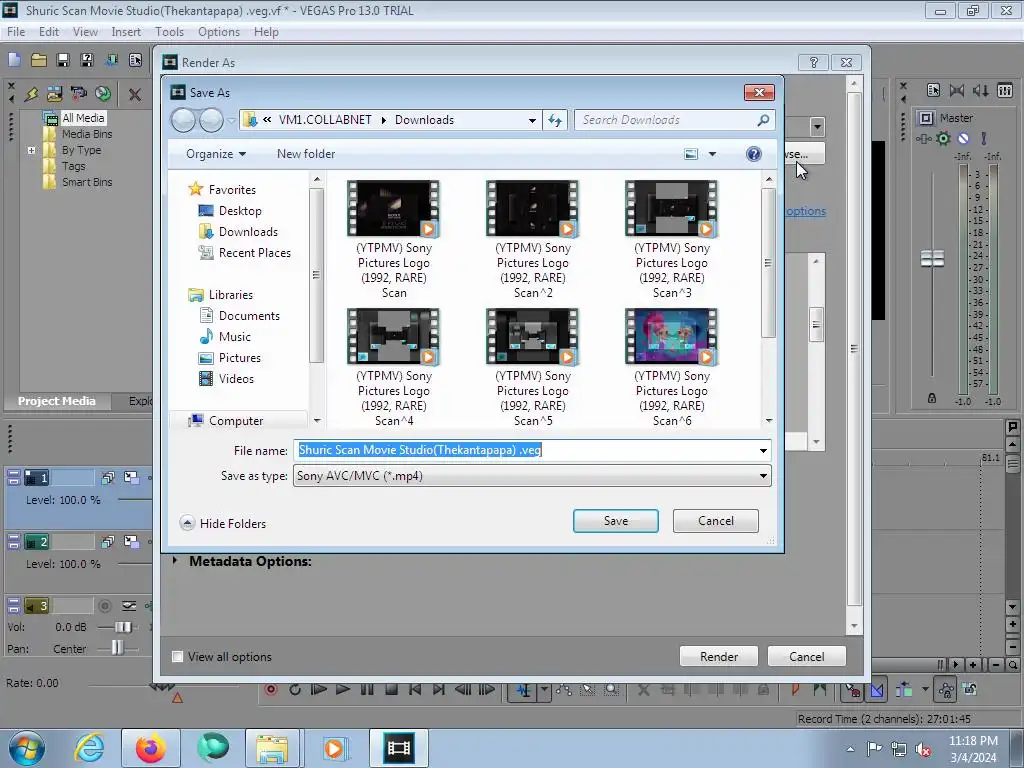Open address bar path history dropdown
The height and width of the screenshot is (768, 1024).
[532, 120]
